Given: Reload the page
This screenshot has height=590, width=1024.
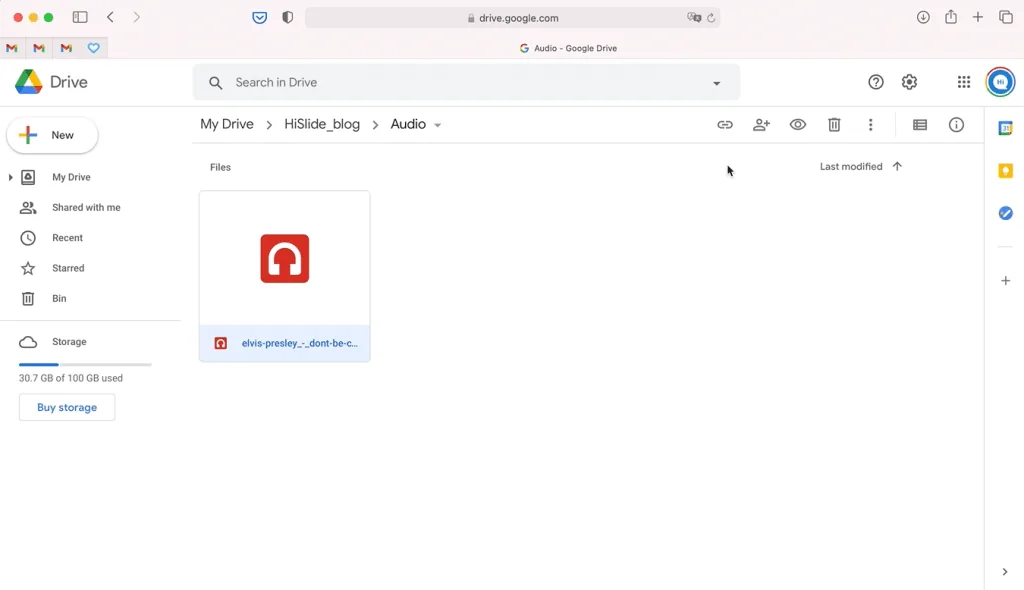Looking at the screenshot, I should [x=711, y=18].
